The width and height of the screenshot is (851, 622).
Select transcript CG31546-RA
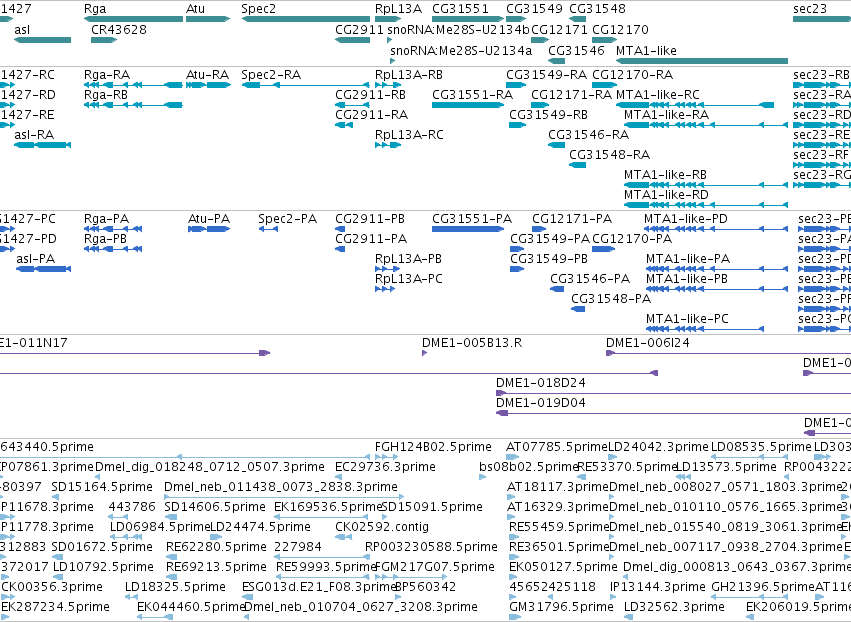pyautogui.click(x=556, y=145)
